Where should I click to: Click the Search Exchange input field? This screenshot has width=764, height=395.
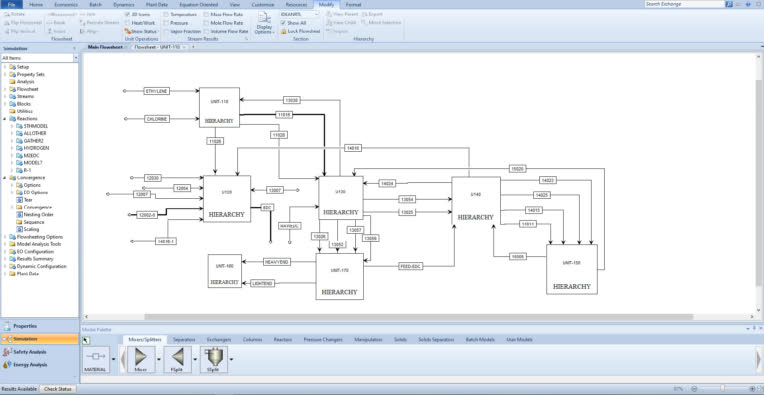click(x=685, y=4)
